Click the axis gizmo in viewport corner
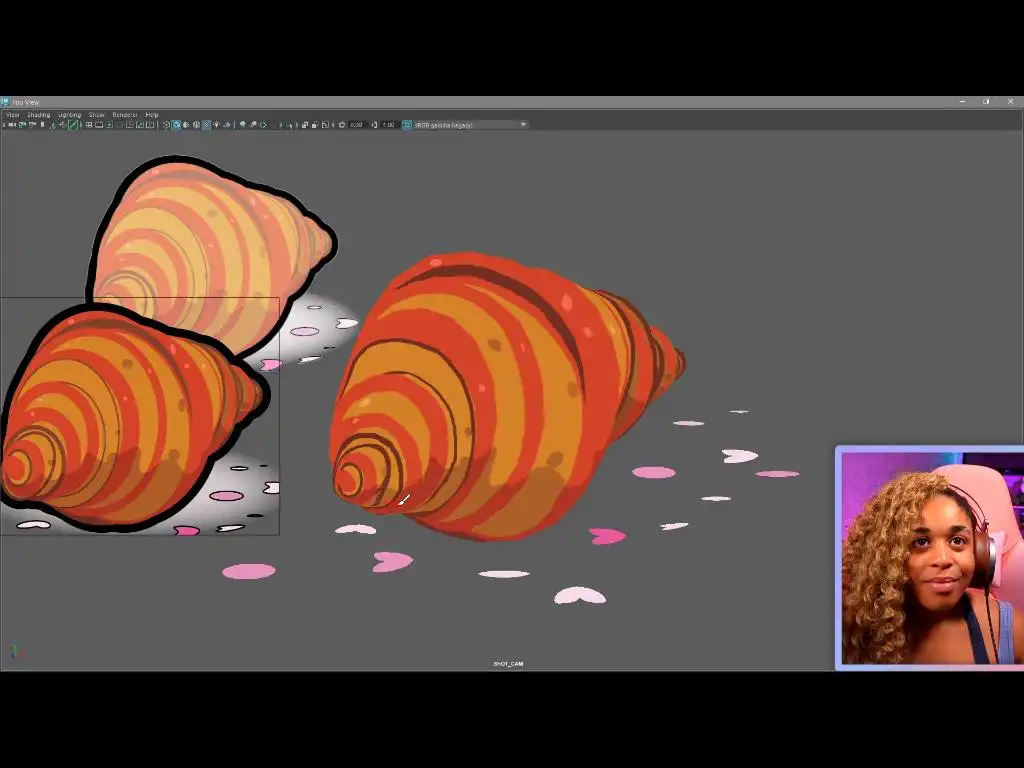 coord(16,652)
